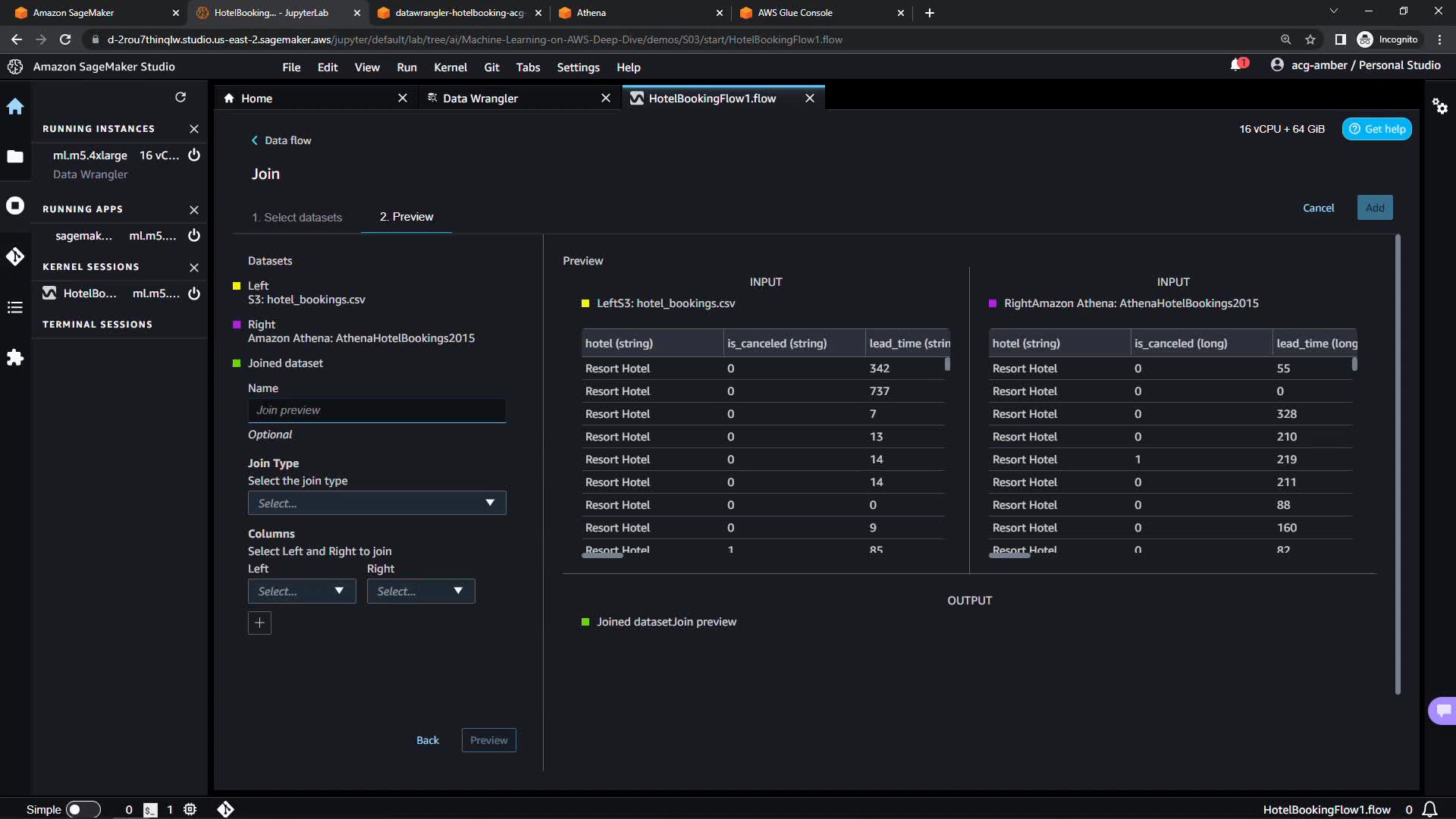
Task: Click the joined dataset Name field
Action: (x=376, y=410)
